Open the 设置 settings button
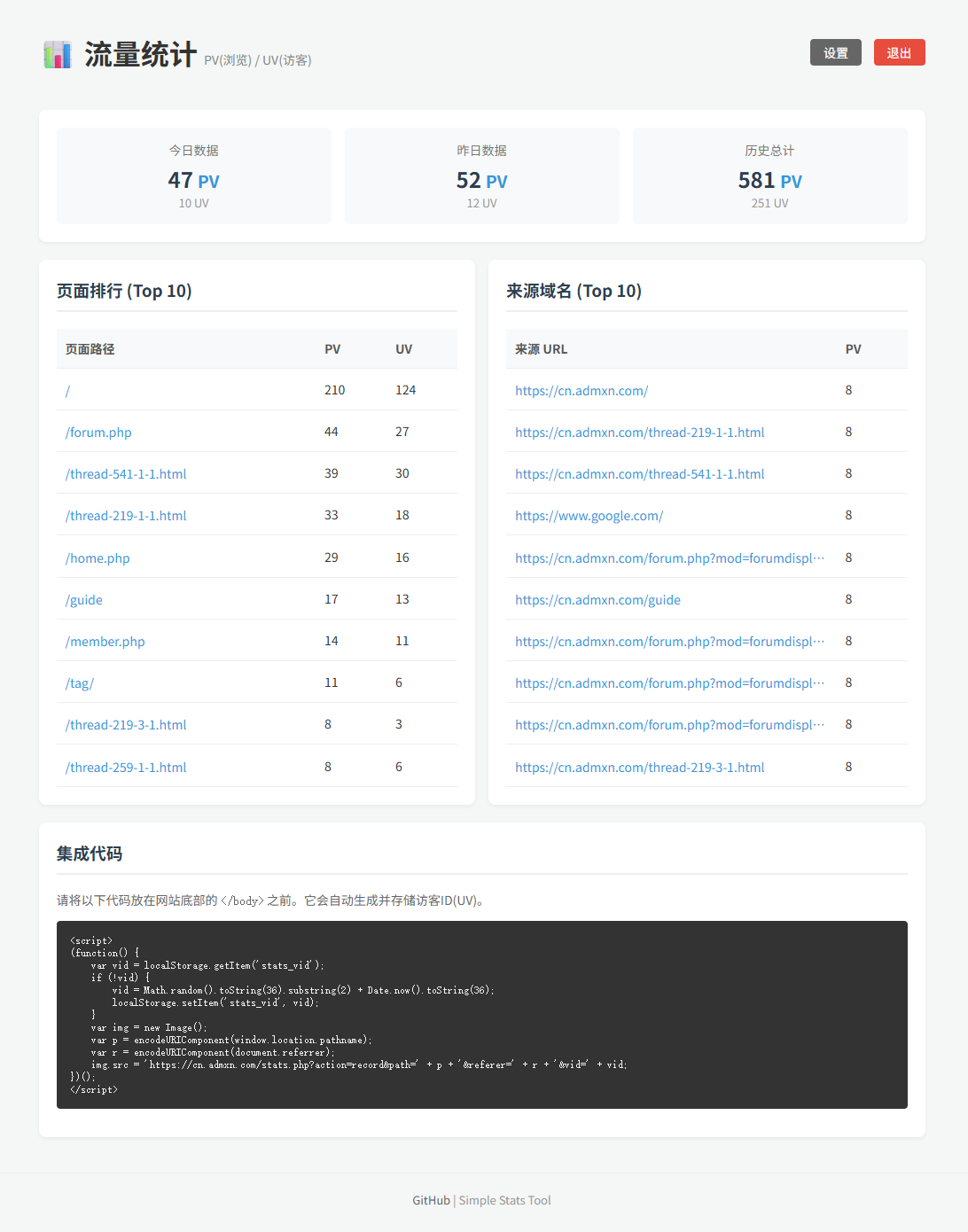968x1232 pixels. [834, 52]
